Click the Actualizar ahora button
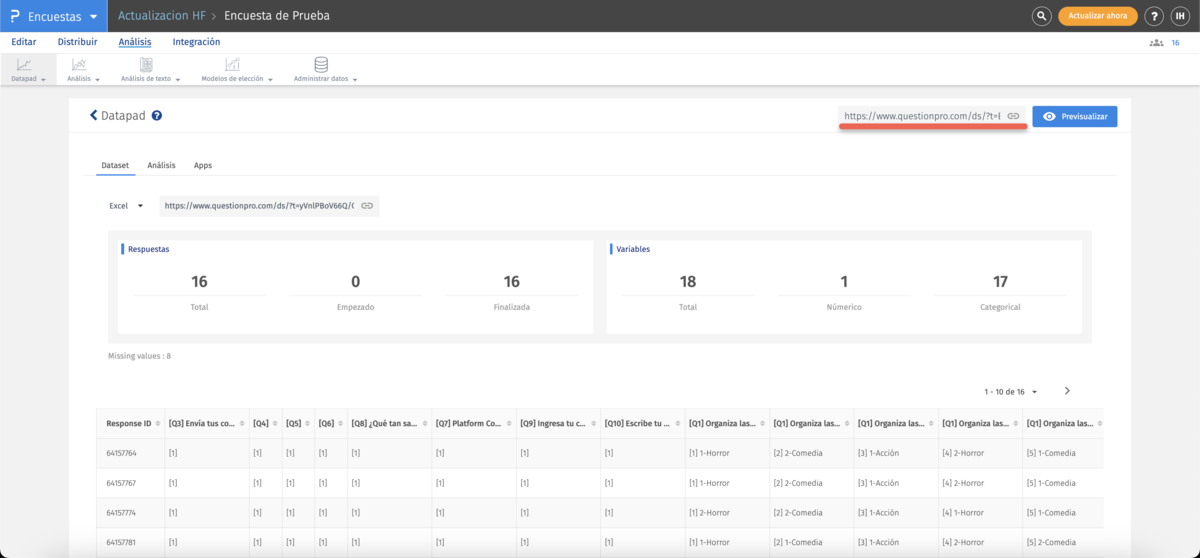The height and width of the screenshot is (558, 1200). tap(1098, 16)
